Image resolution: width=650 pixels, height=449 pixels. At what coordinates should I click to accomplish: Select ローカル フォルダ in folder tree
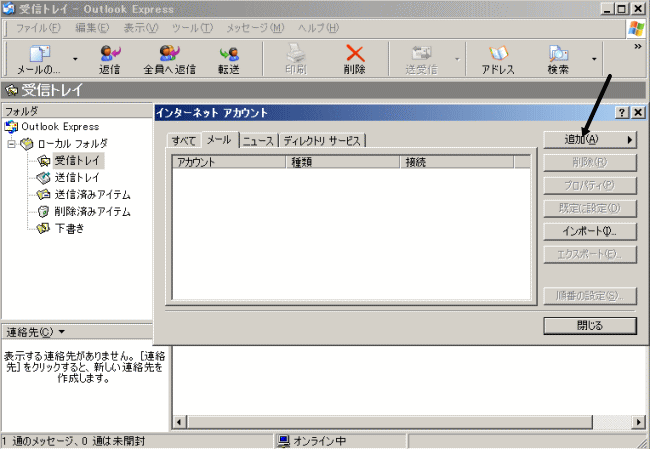pos(73,143)
